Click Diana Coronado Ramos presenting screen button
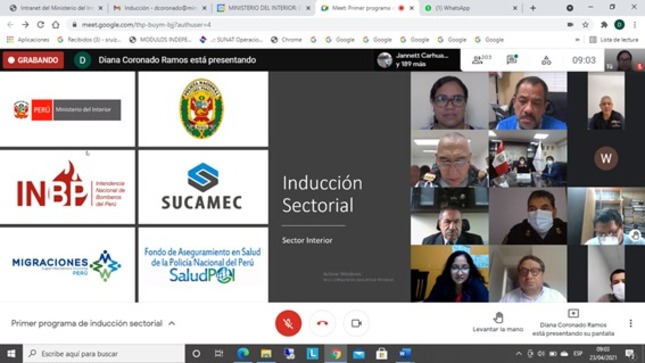 pyautogui.click(x=573, y=323)
